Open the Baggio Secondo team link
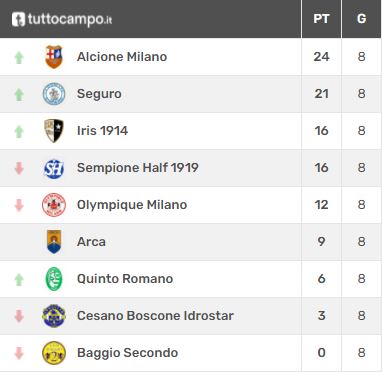Image resolution: width=382 pixels, height=372 pixels. [x=127, y=353]
